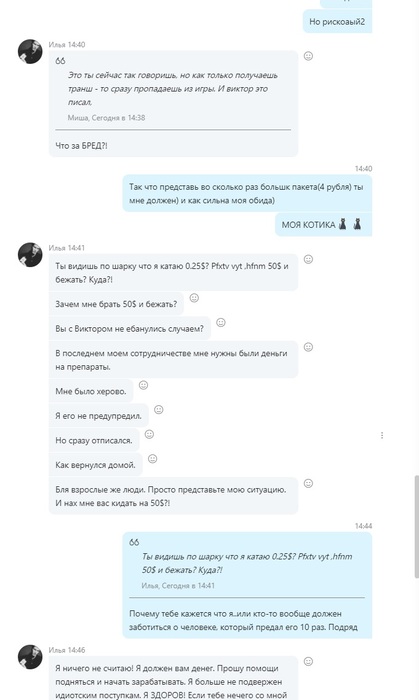Jump to quoted message 'Миша, Сегодня в 14:38'
Screen dimensions: 419x700
click(x=106, y=118)
